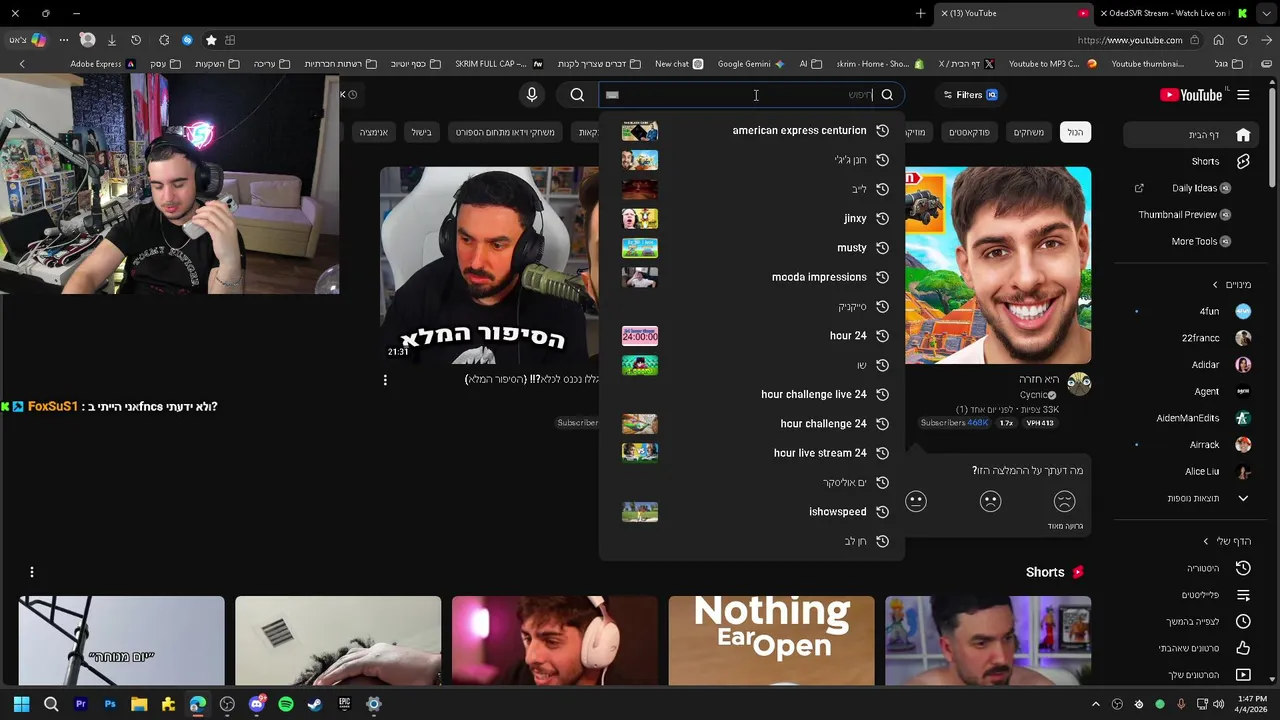The image size is (1280, 720).
Task: Select suggestion 24 hour challenge live
Action: click(752, 394)
